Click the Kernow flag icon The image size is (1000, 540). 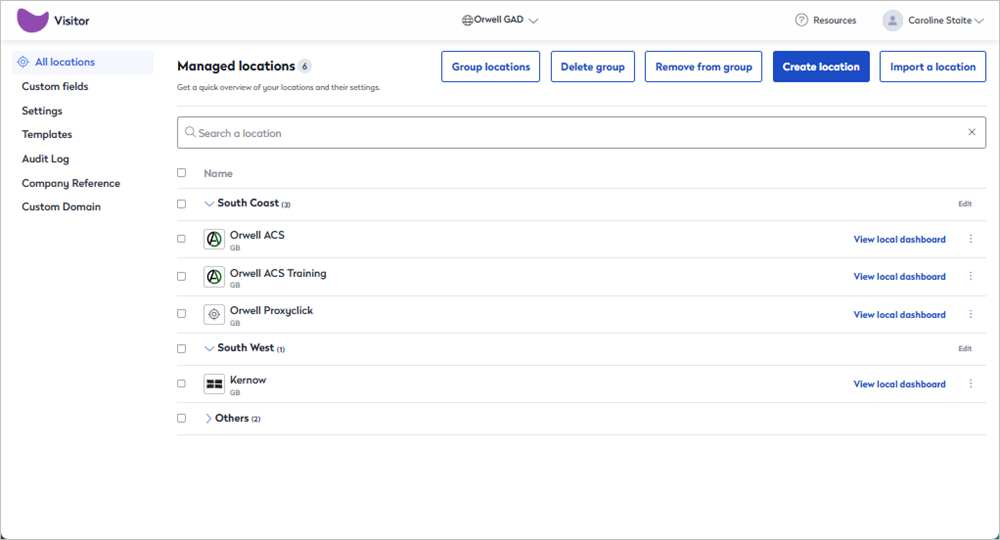(214, 384)
